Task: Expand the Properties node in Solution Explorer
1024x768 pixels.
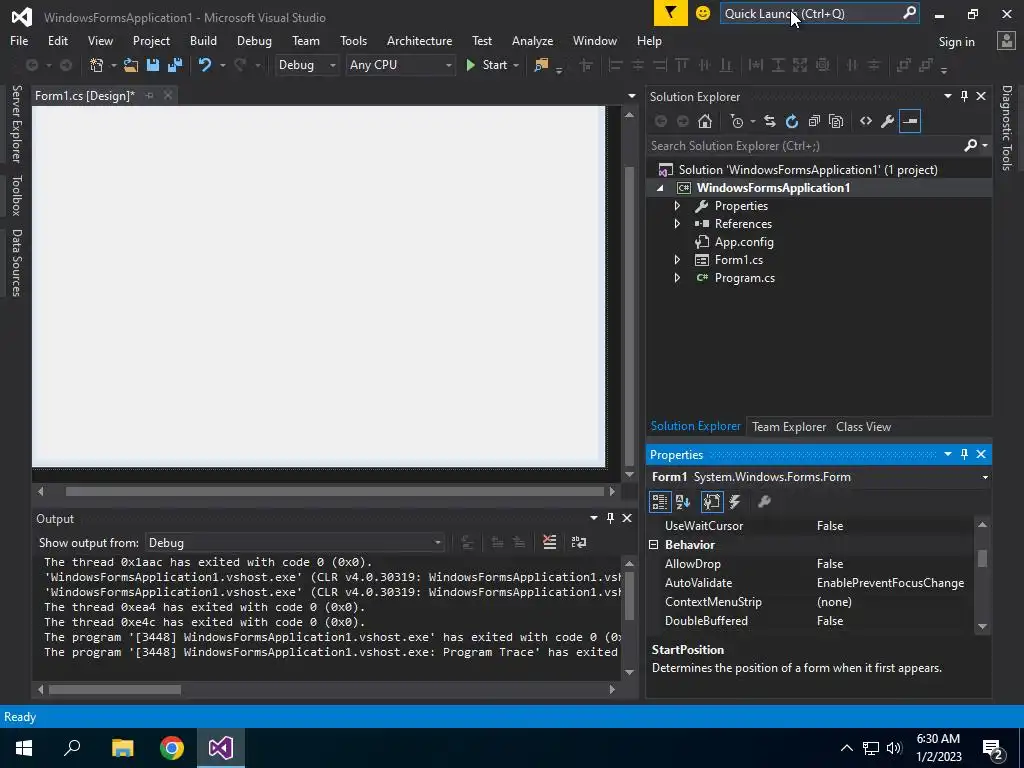Action: click(677, 206)
